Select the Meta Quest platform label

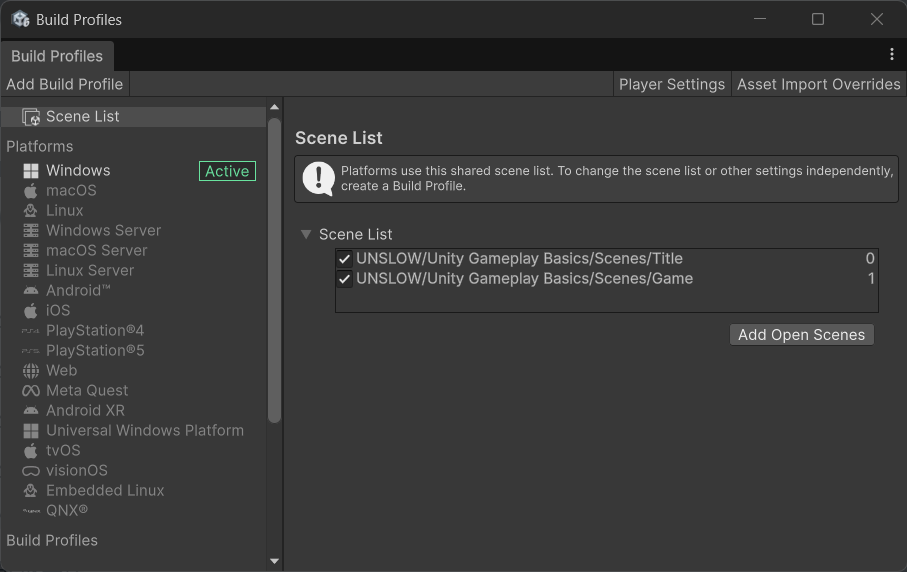coord(87,390)
